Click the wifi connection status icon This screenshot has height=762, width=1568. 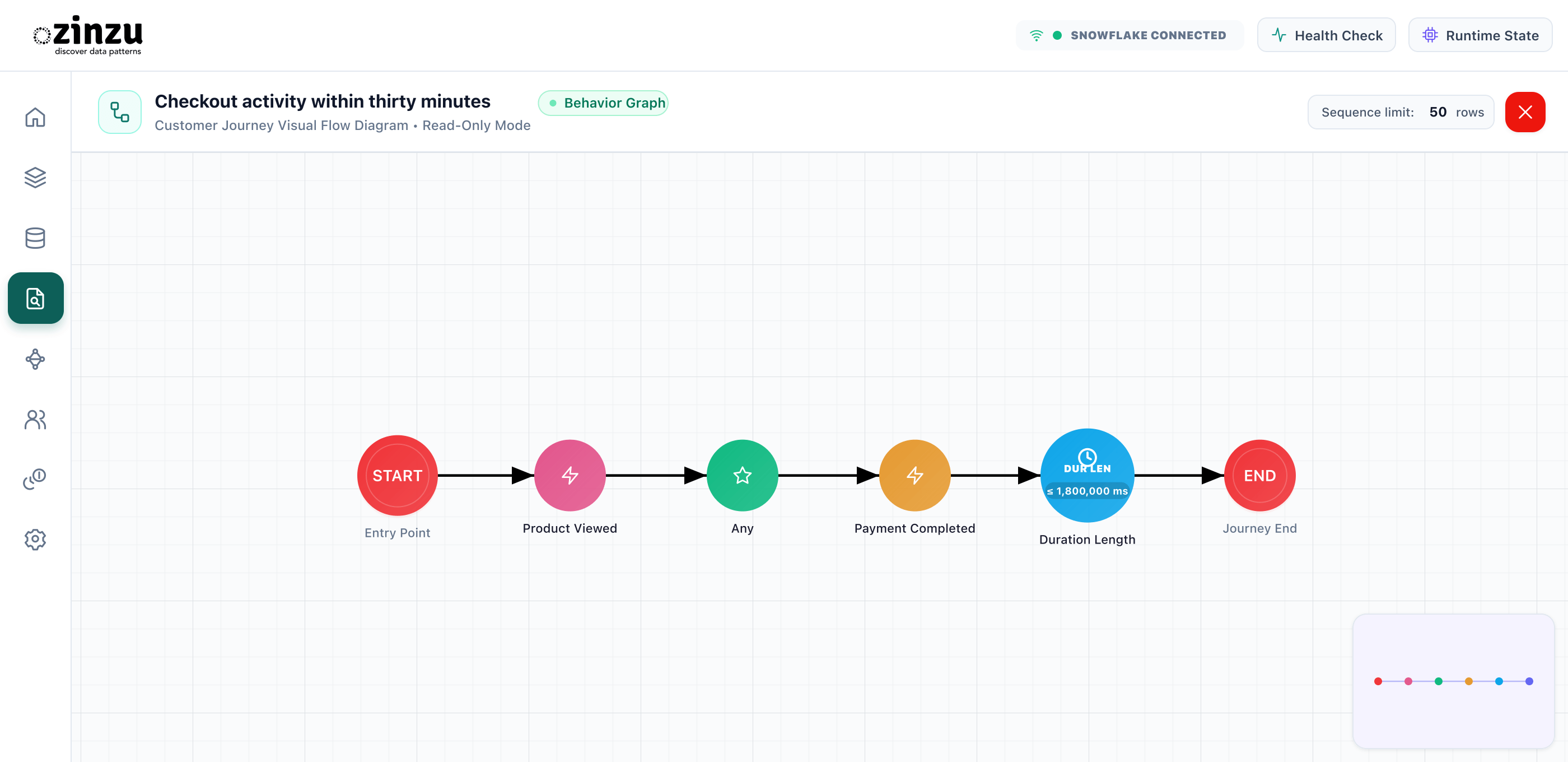tap(1036, 35)
